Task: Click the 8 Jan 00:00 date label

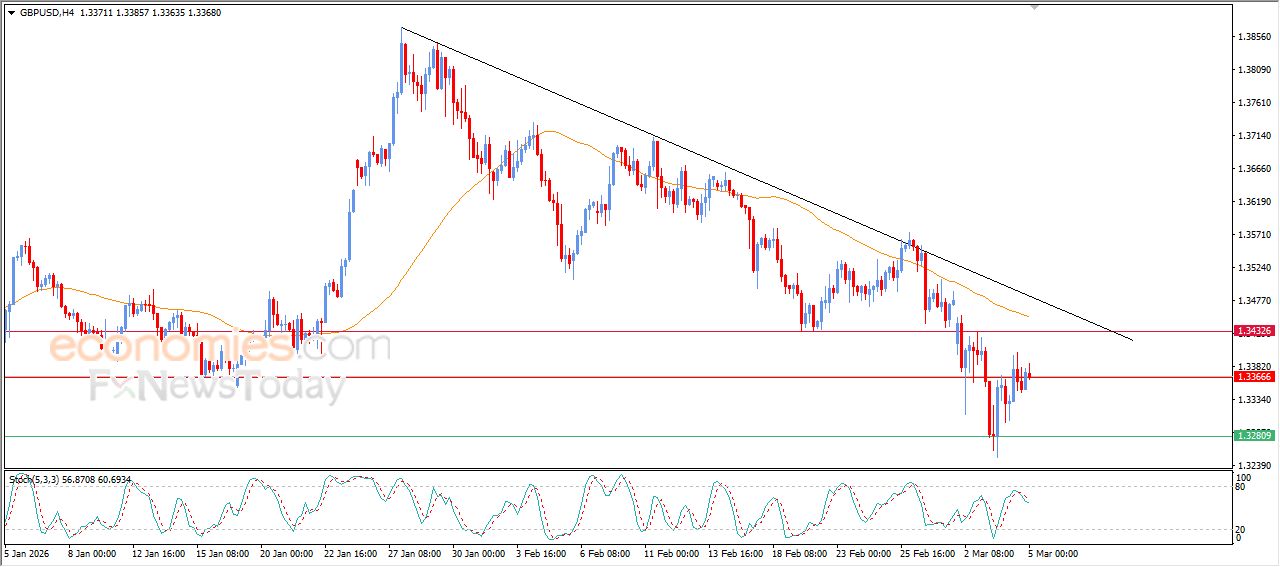Action: (x=91, y=553)
